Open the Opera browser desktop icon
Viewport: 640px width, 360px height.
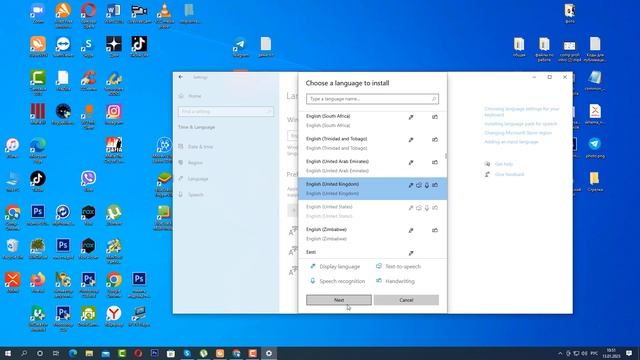click(x=89, y=14)
